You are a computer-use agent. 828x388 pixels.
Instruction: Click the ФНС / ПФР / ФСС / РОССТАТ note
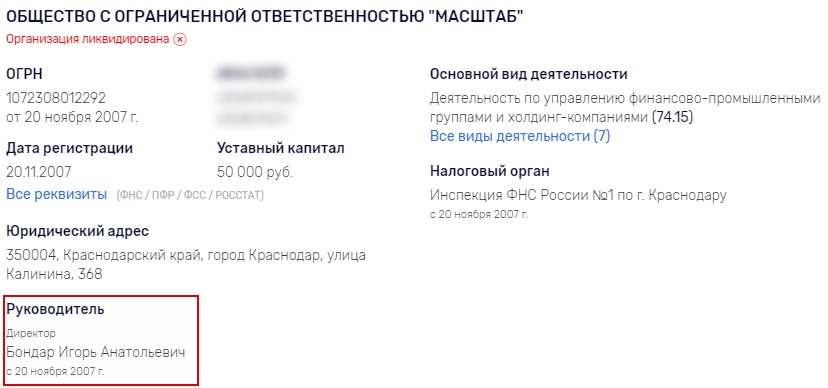tap(190, 195)
